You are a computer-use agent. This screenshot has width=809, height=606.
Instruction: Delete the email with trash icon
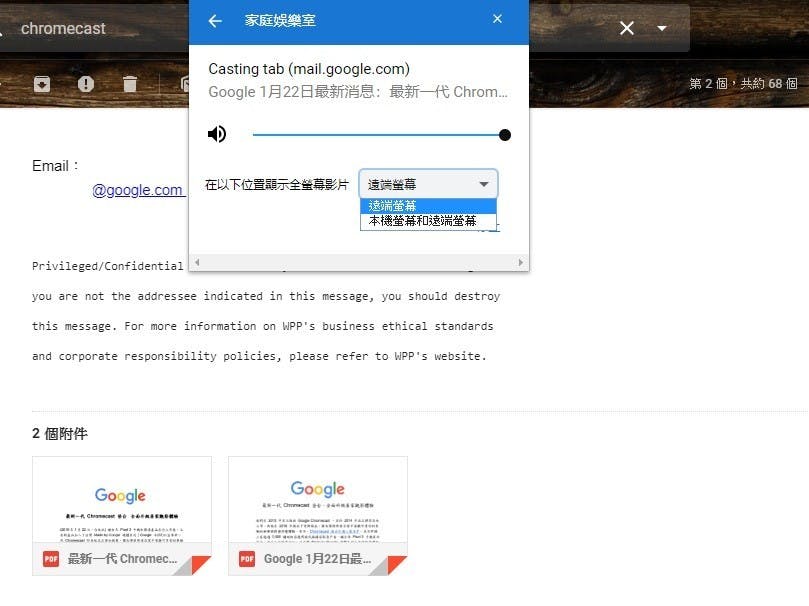pyautogui.click(x=130, y=84)
